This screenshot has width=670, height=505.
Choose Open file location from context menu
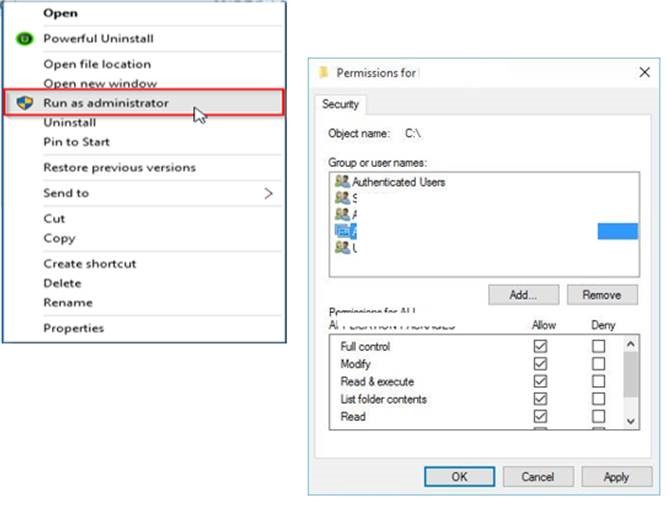[x=97, y=64]
